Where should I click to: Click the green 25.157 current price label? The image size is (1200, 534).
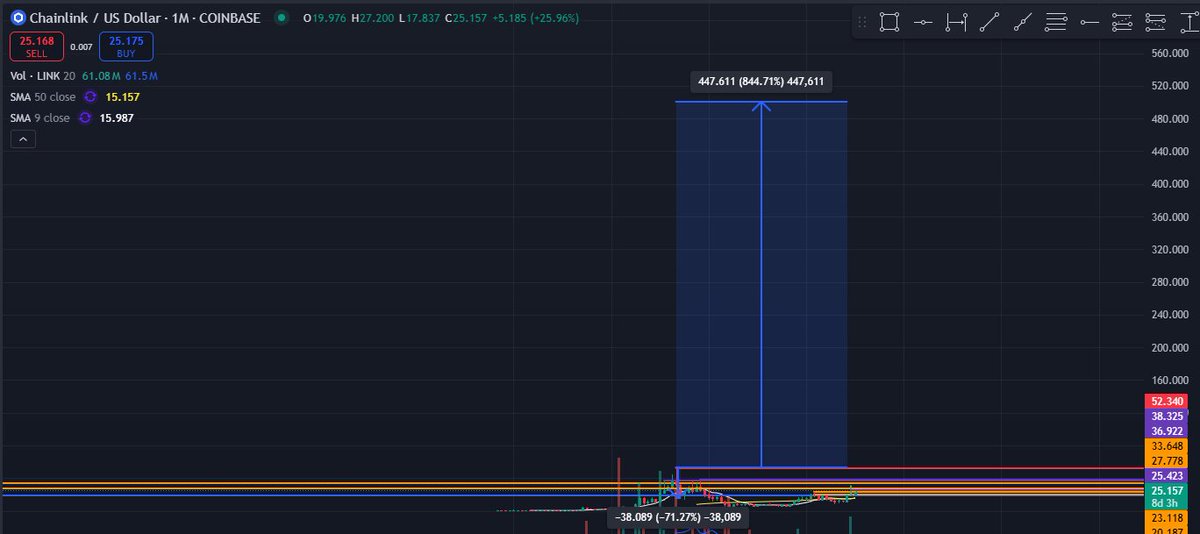[1167, 491]
